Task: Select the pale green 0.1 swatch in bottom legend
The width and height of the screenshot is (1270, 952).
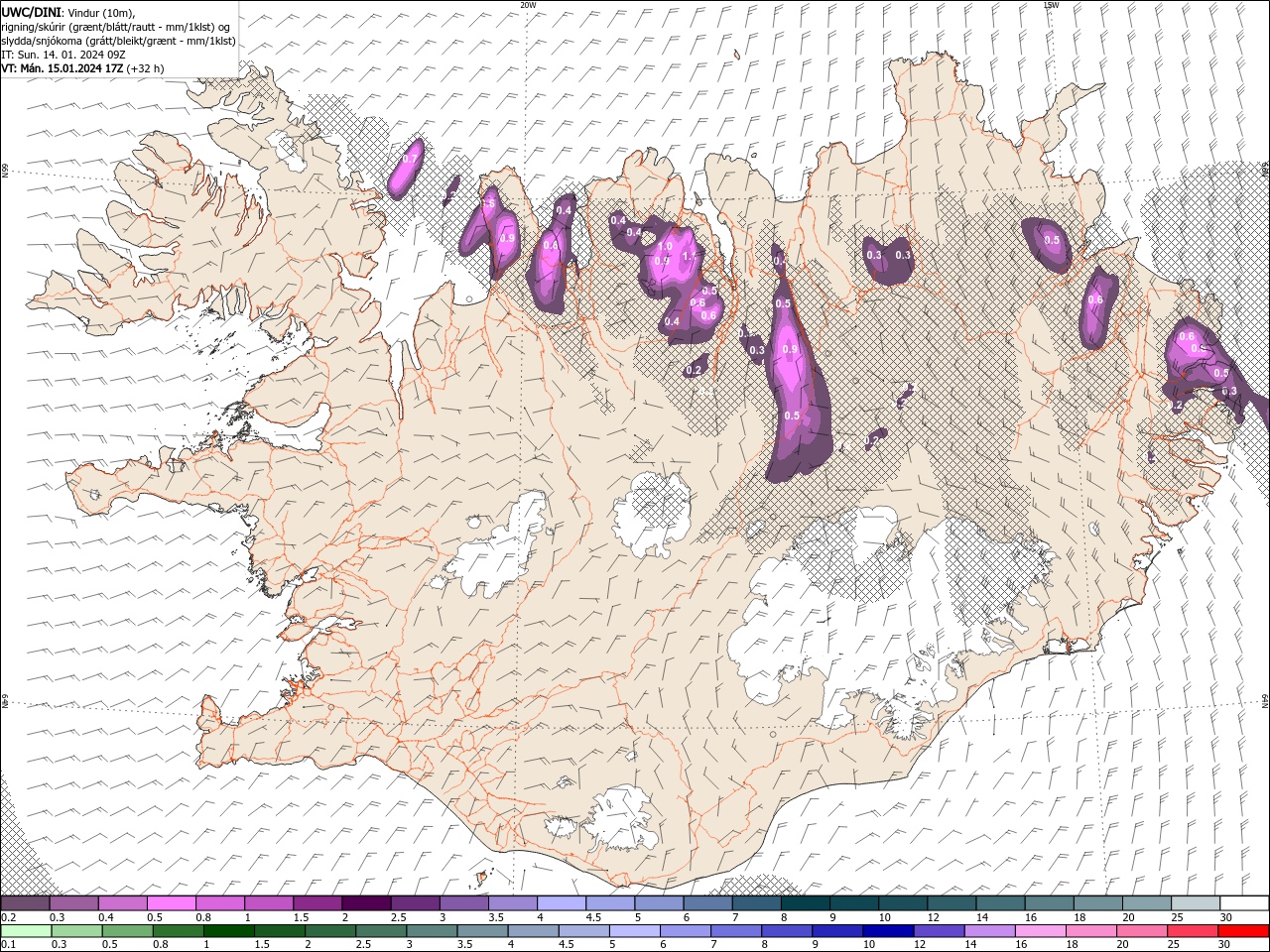Action: [x=26, y=931]
